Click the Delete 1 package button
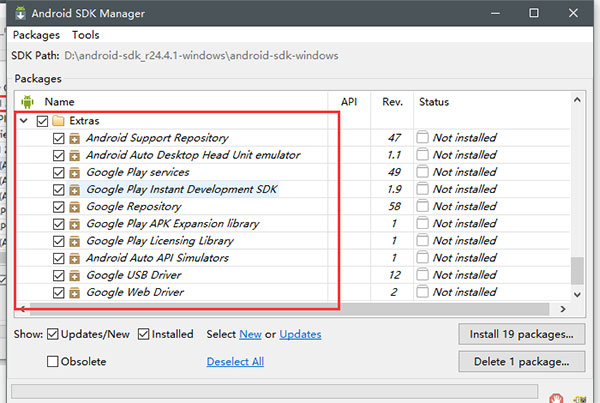The image size is (600, 403). pos(520,361)
